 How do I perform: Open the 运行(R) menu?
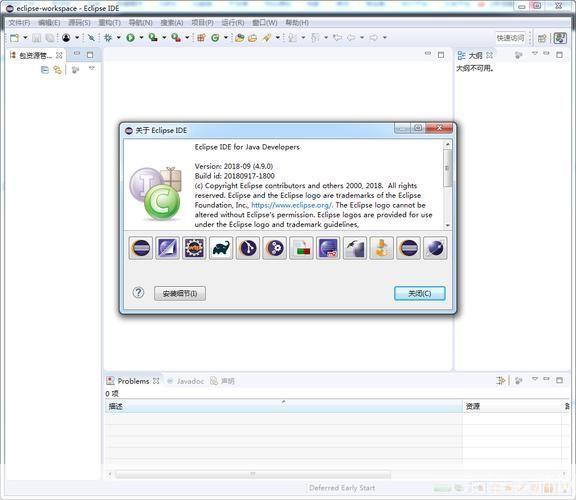point(233,23)
